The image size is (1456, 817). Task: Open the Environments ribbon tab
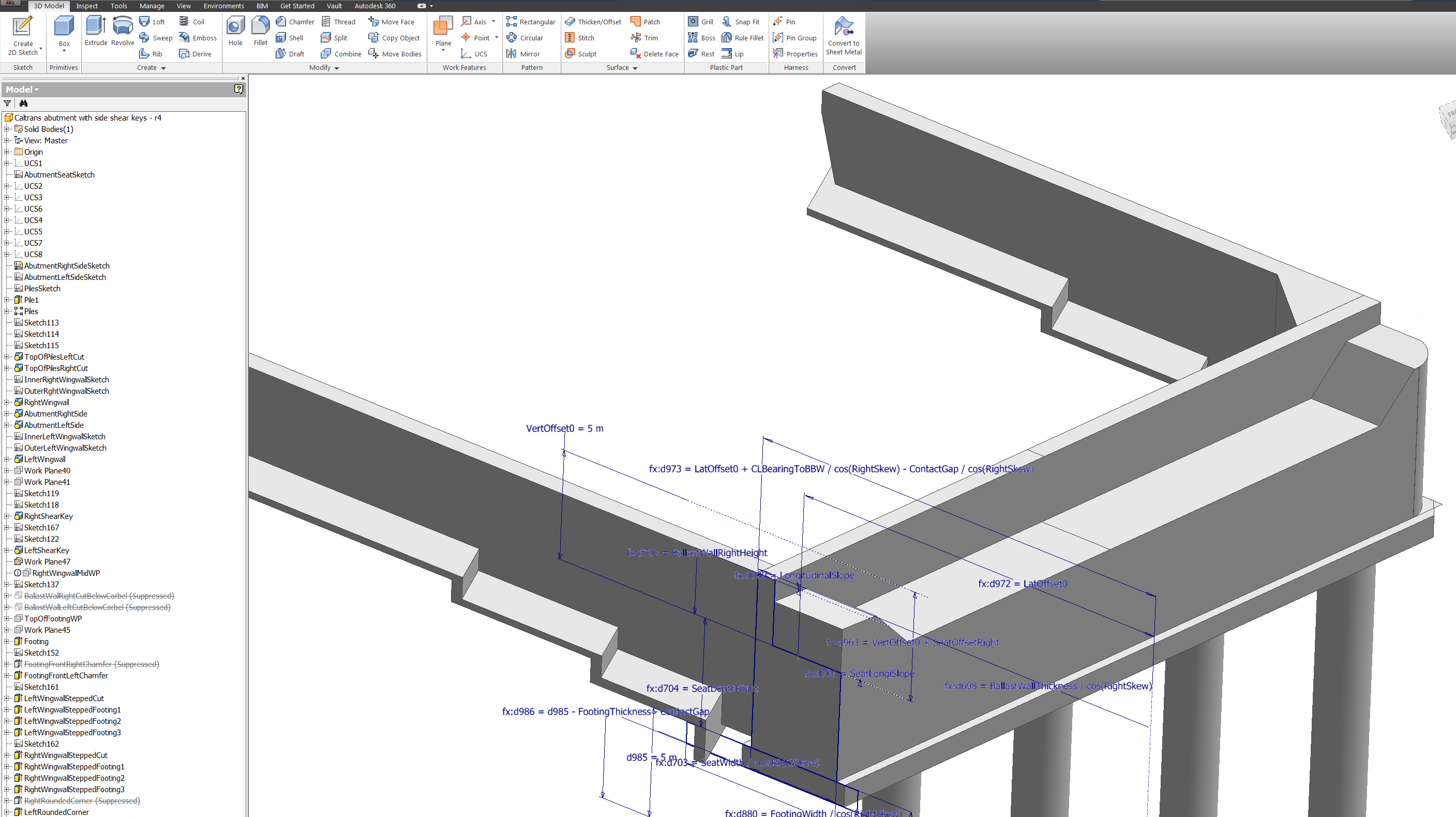223,6
